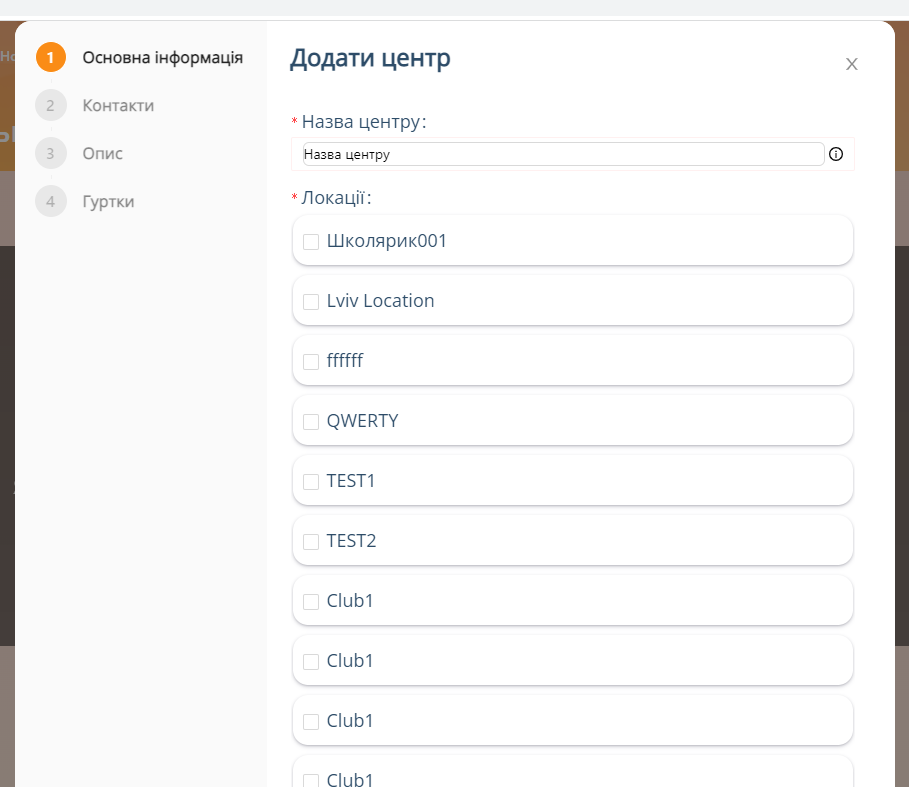Select the QWERTY location checkbox

pos(311,421)
